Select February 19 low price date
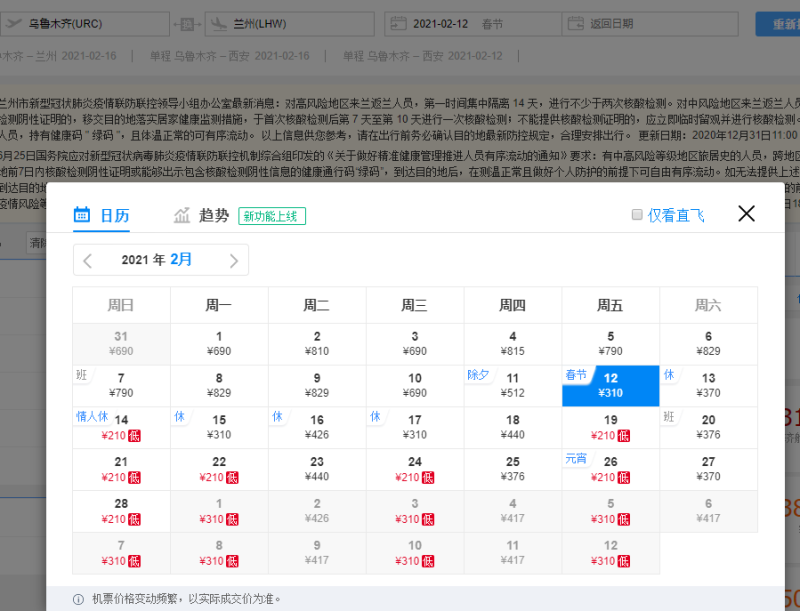The height and width of the screenshot is (611, 800). pos(610,427)
